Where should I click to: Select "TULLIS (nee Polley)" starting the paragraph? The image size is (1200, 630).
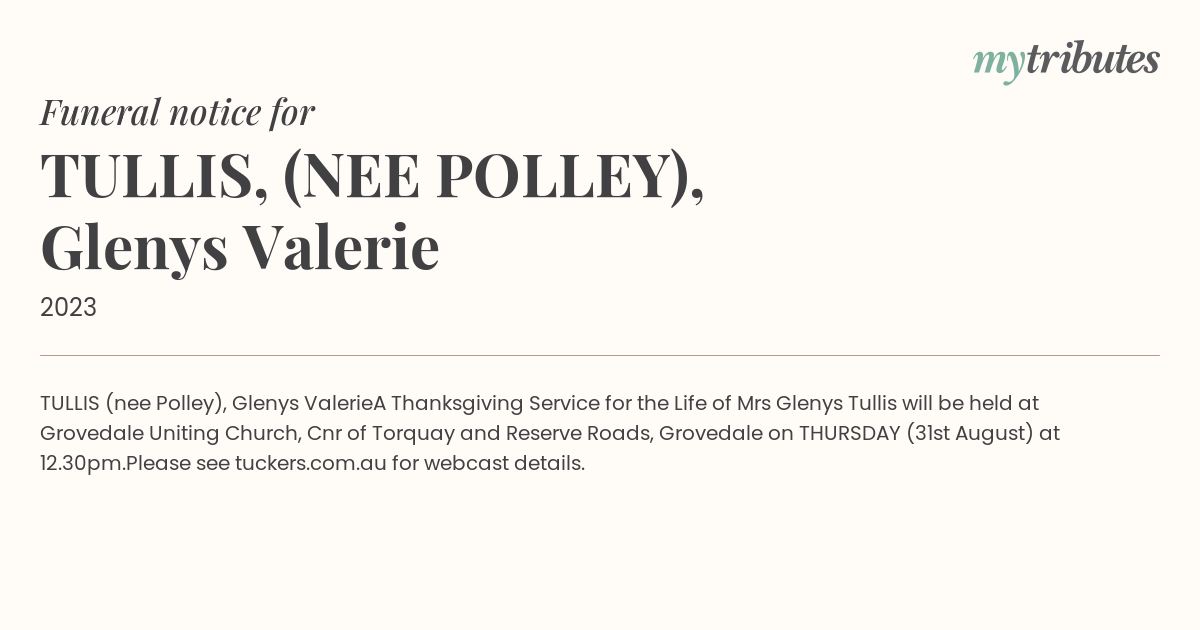click(132, 404)
